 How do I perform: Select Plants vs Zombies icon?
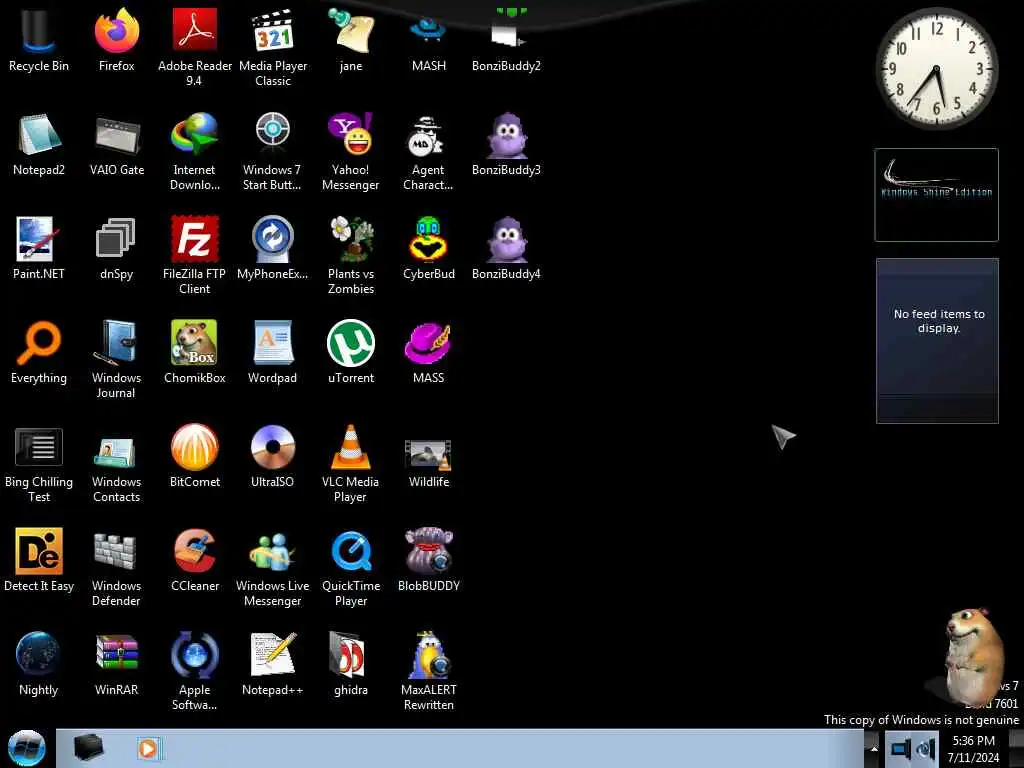pos(351,255)
